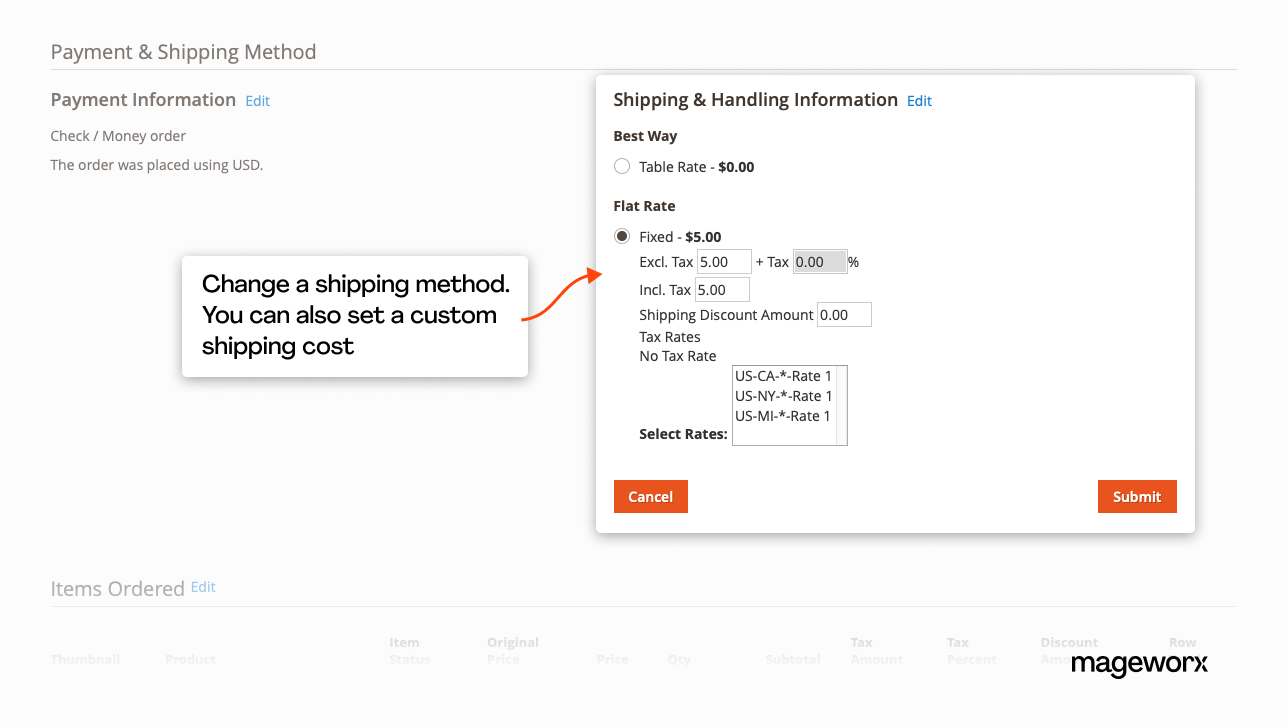1288x728 pixels.
Task: Open Edit link beside Shipping & Handling Information
Action: 919,101
